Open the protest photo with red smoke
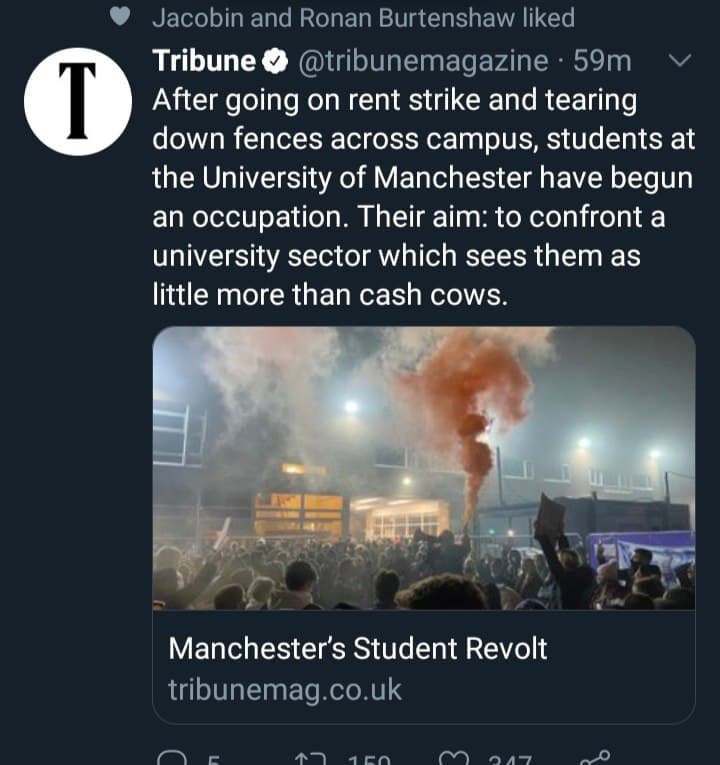 pyautogui.click(x=424, y=468)
